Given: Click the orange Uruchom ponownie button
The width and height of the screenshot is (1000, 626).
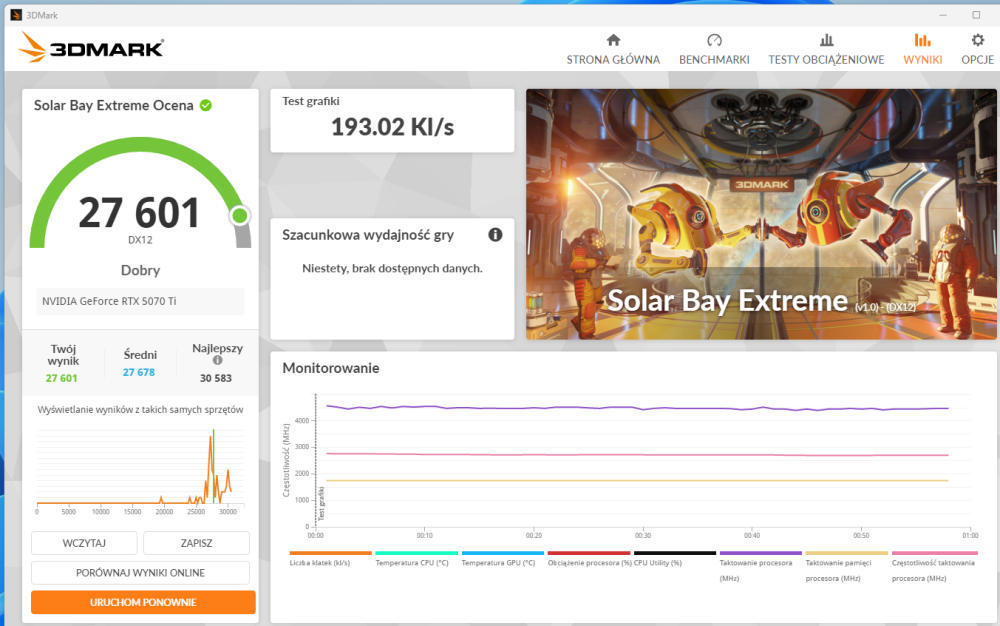Looking at the screenshot, I should pyautogui.click(x=143, y=602).
